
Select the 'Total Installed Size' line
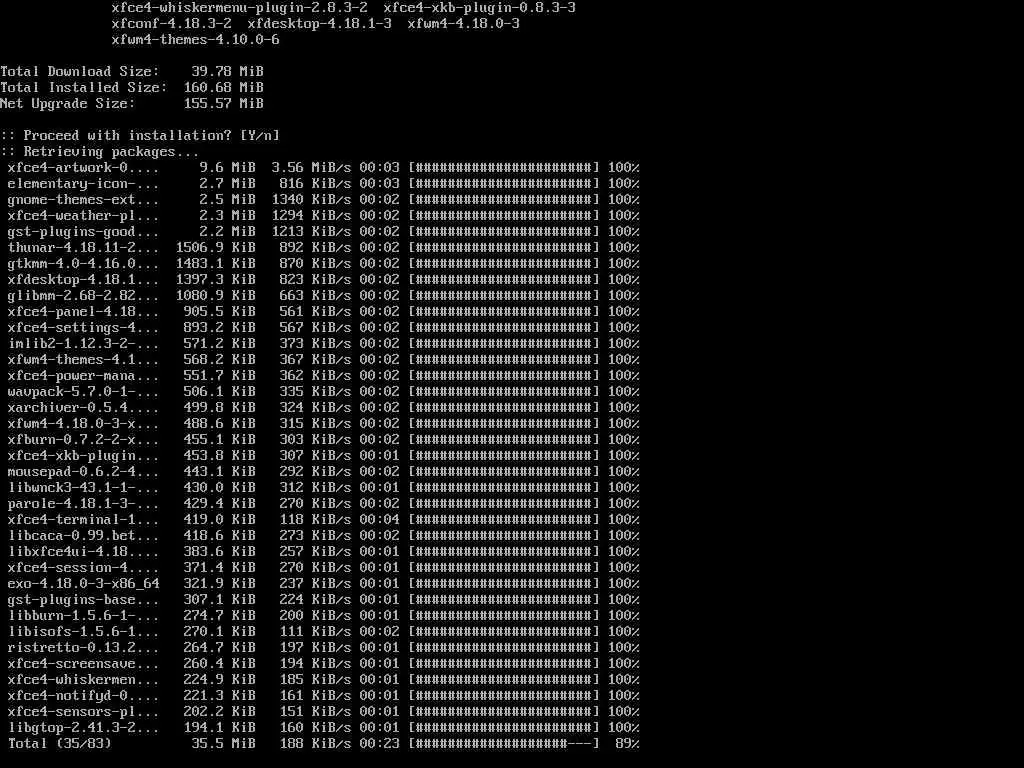132,88
